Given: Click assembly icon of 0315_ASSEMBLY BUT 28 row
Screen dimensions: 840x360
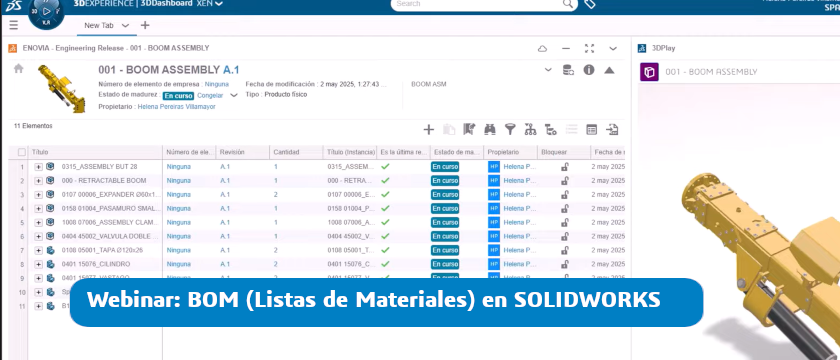Looking at the screenshot, I should pos(50,167).
